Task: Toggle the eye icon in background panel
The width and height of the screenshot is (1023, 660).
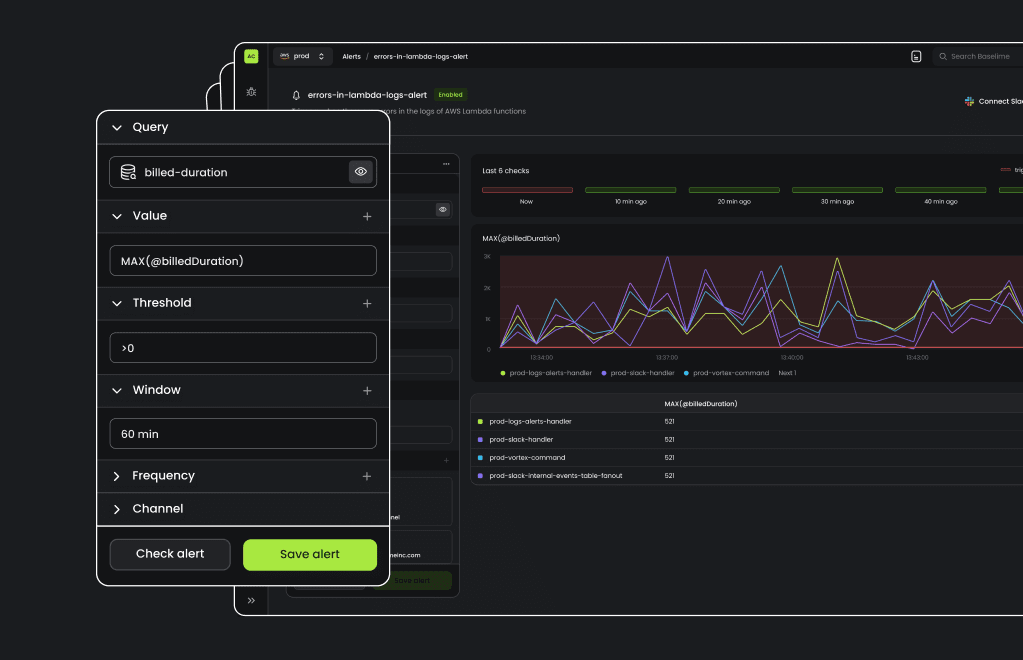Action: 443,209
